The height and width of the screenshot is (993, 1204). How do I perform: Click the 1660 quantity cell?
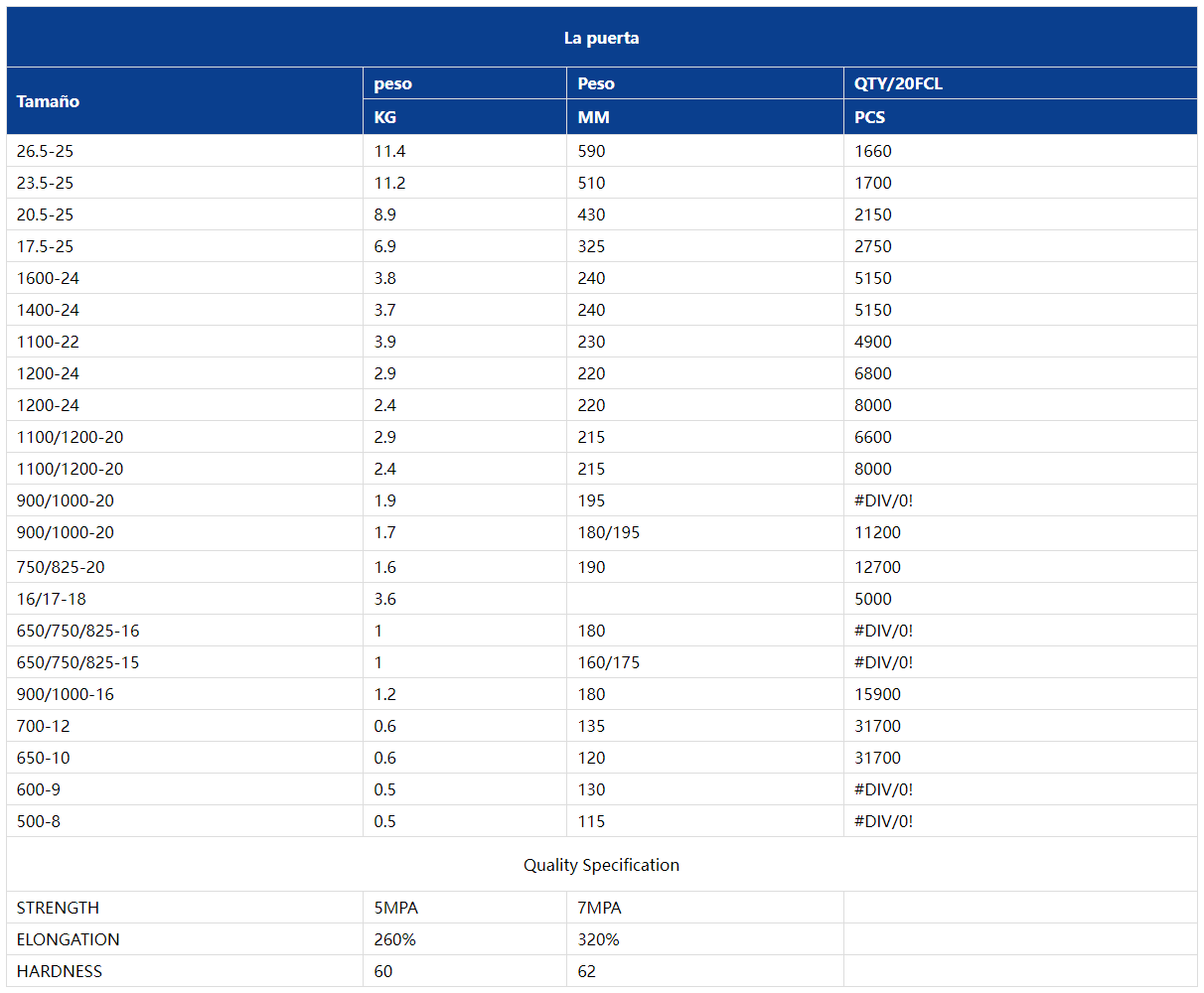click(873, 151)
